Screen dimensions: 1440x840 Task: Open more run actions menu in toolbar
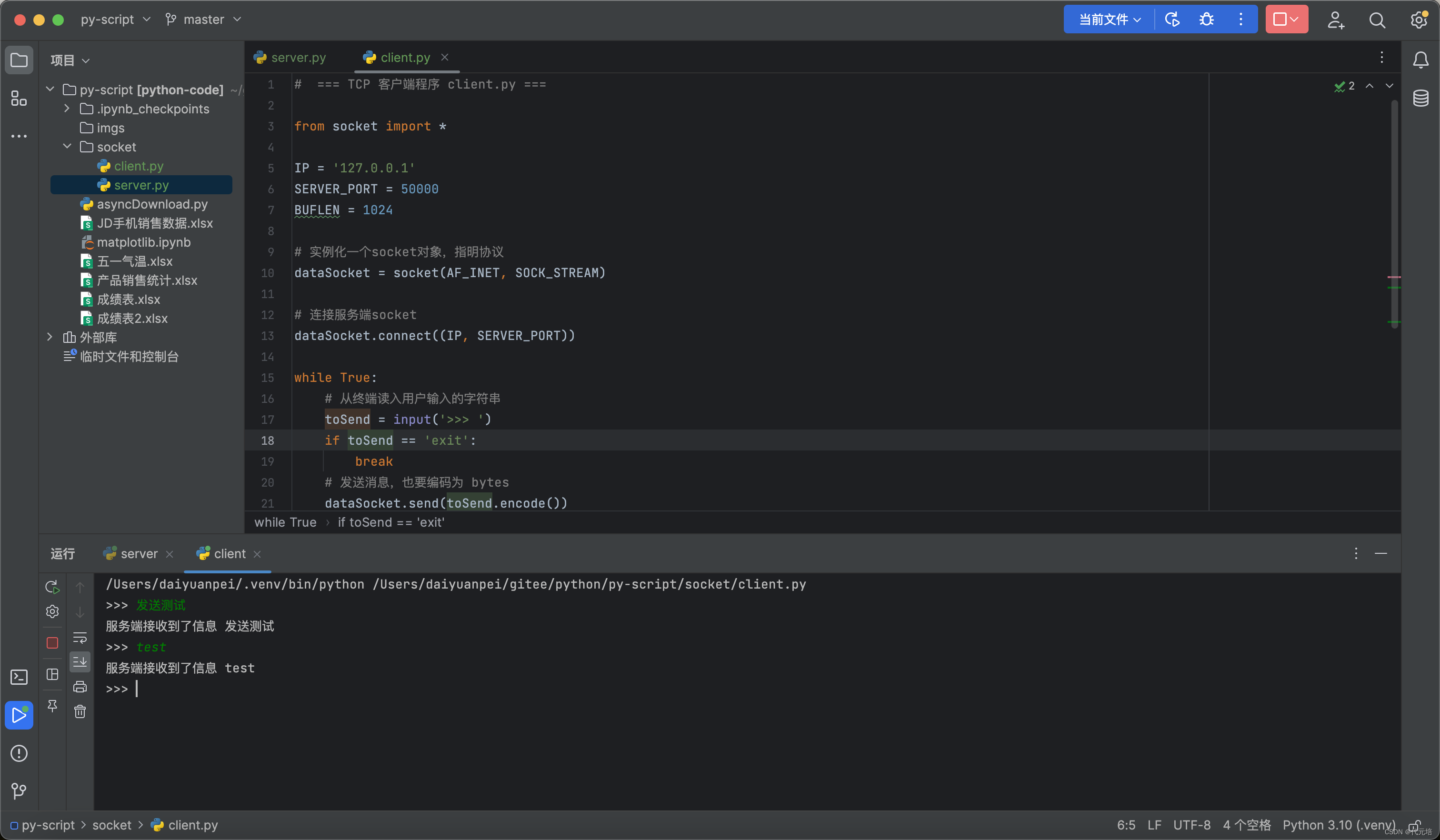(x=1240, y=20)
